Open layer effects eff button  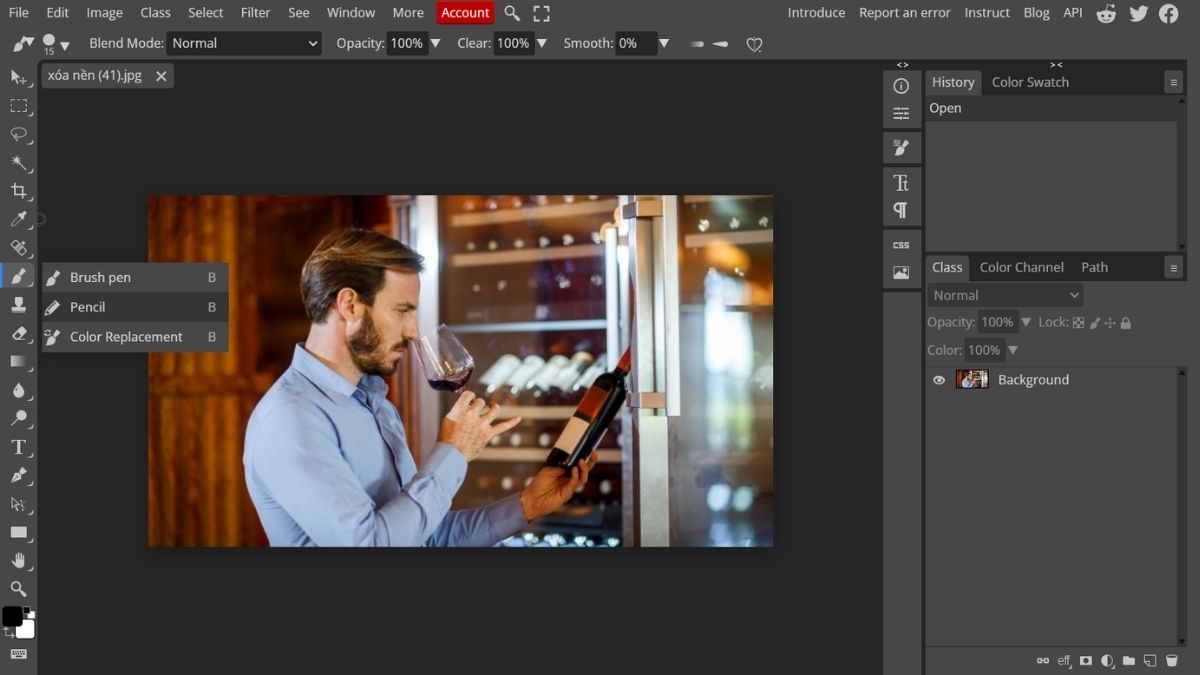(x=1065, y=661)
